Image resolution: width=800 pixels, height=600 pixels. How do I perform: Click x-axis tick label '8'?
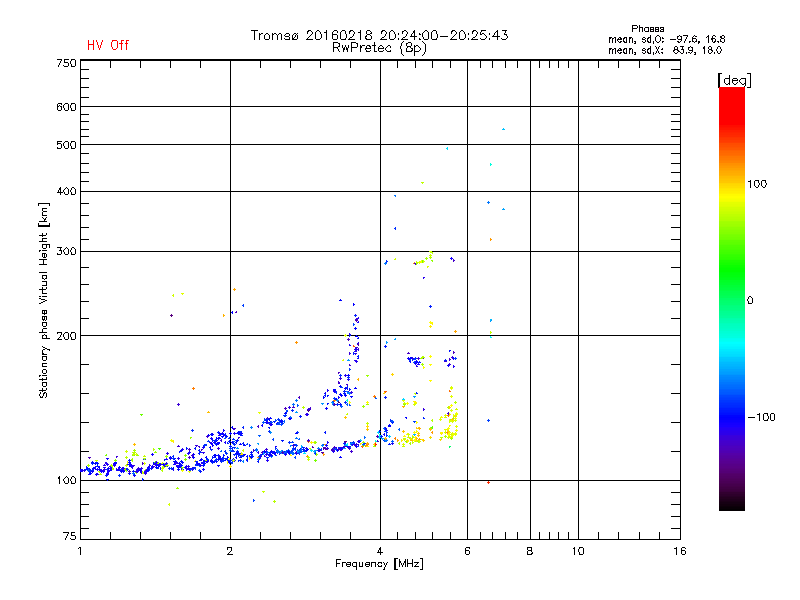click(530, 551)
